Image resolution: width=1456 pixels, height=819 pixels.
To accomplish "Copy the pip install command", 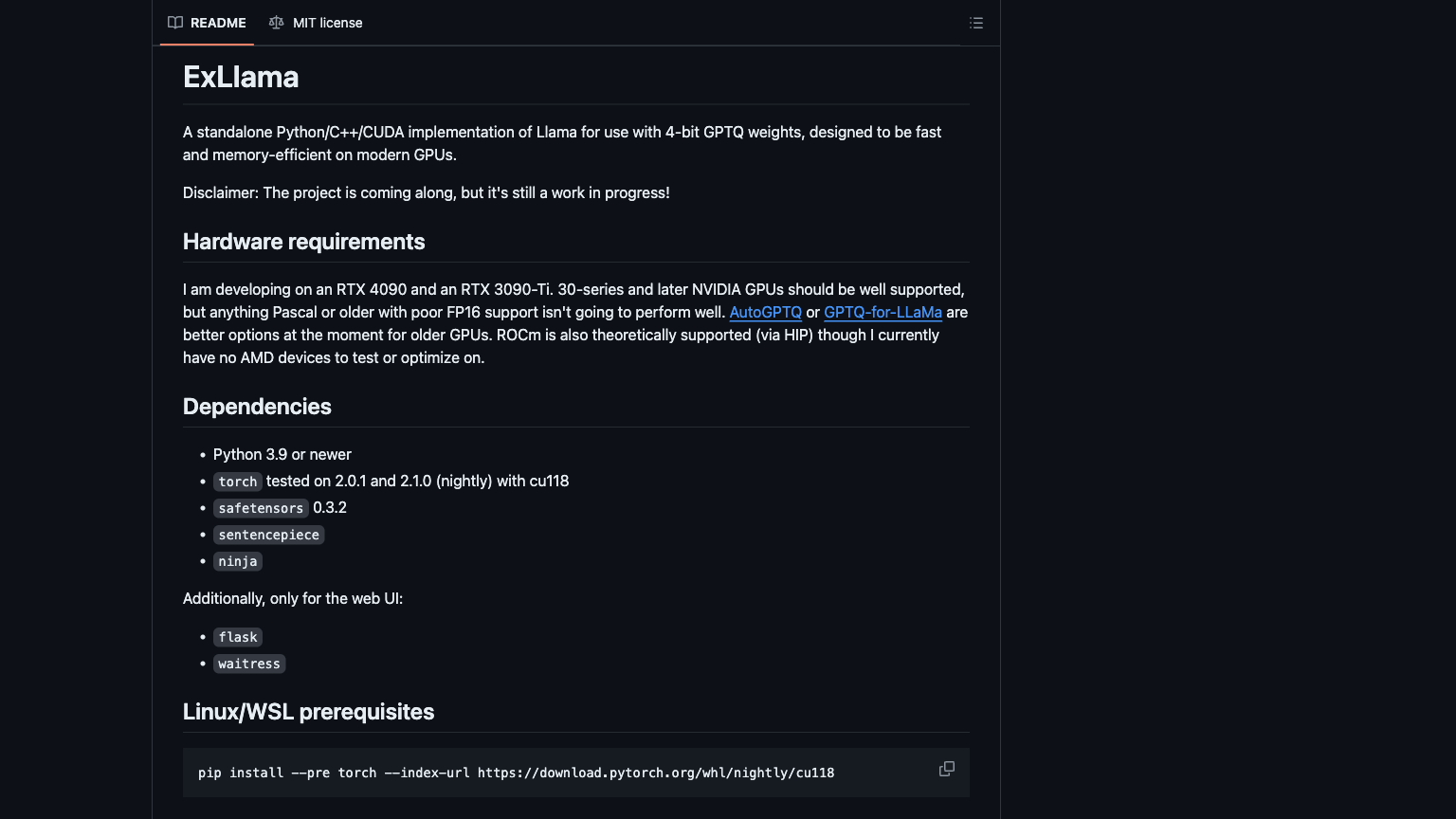I will (x=946, y=769).
